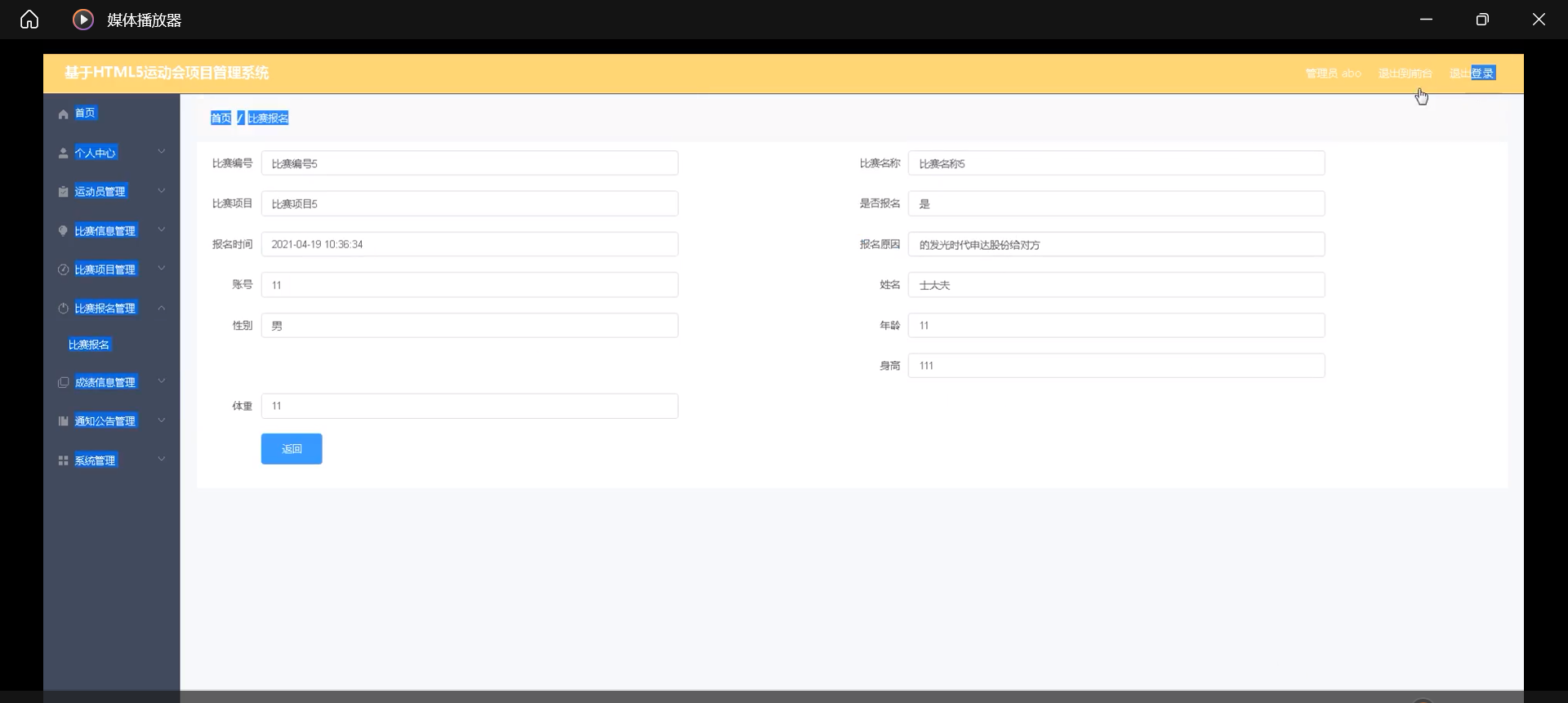Collapse the 比赛报名管理 menu chevron
1568x703 pixels.
(x=162, y=308)
